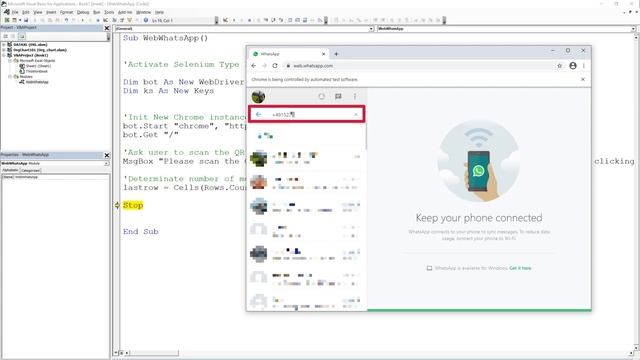Expand the OrgChartXL project node
The height and width of the screenshot is (360, 640).
point(4,50)
